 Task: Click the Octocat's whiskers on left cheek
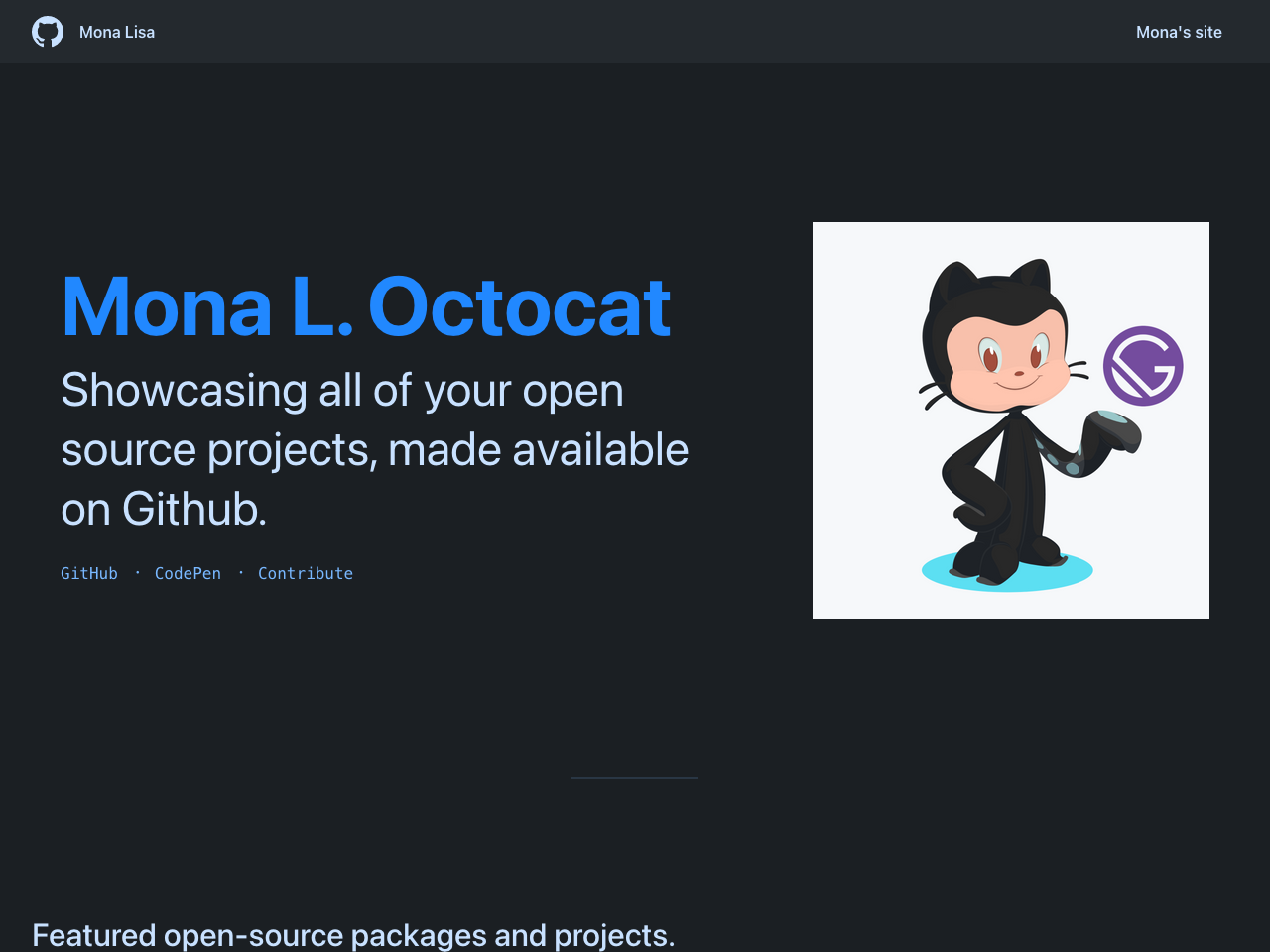tap(934, 395)
